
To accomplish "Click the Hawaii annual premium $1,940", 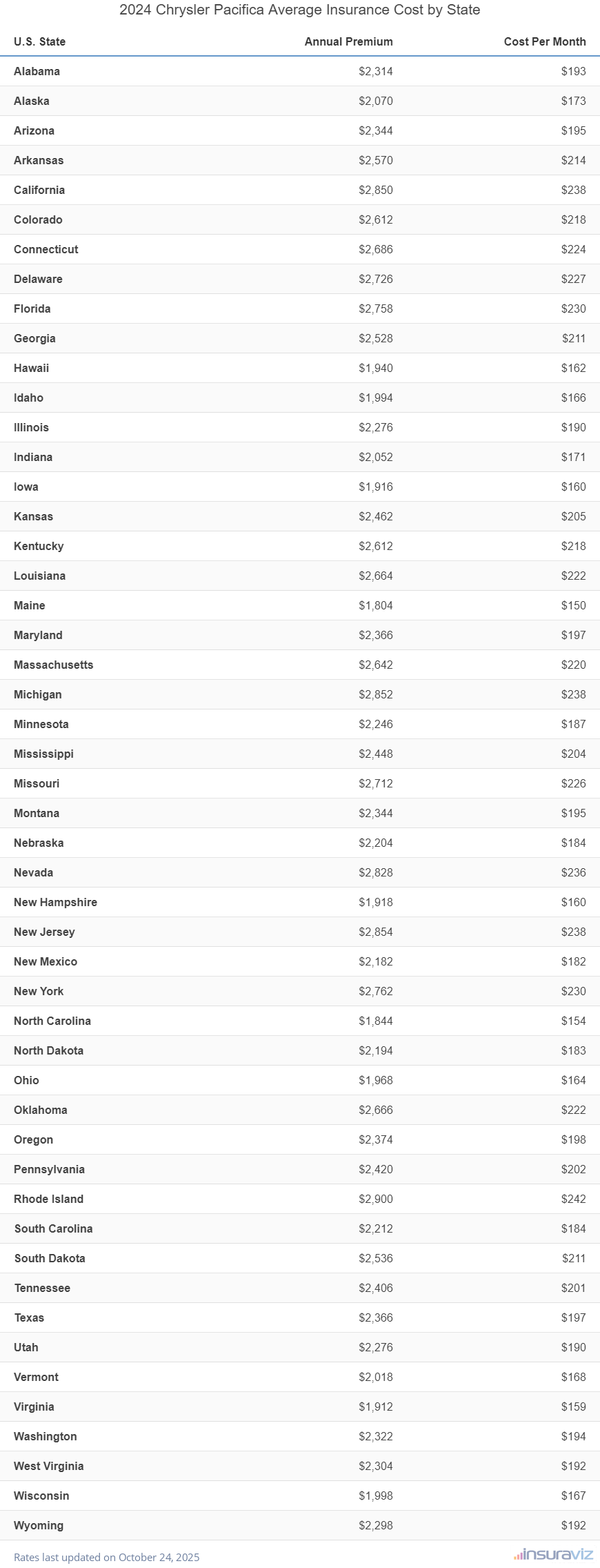I will tap(375, 368).
